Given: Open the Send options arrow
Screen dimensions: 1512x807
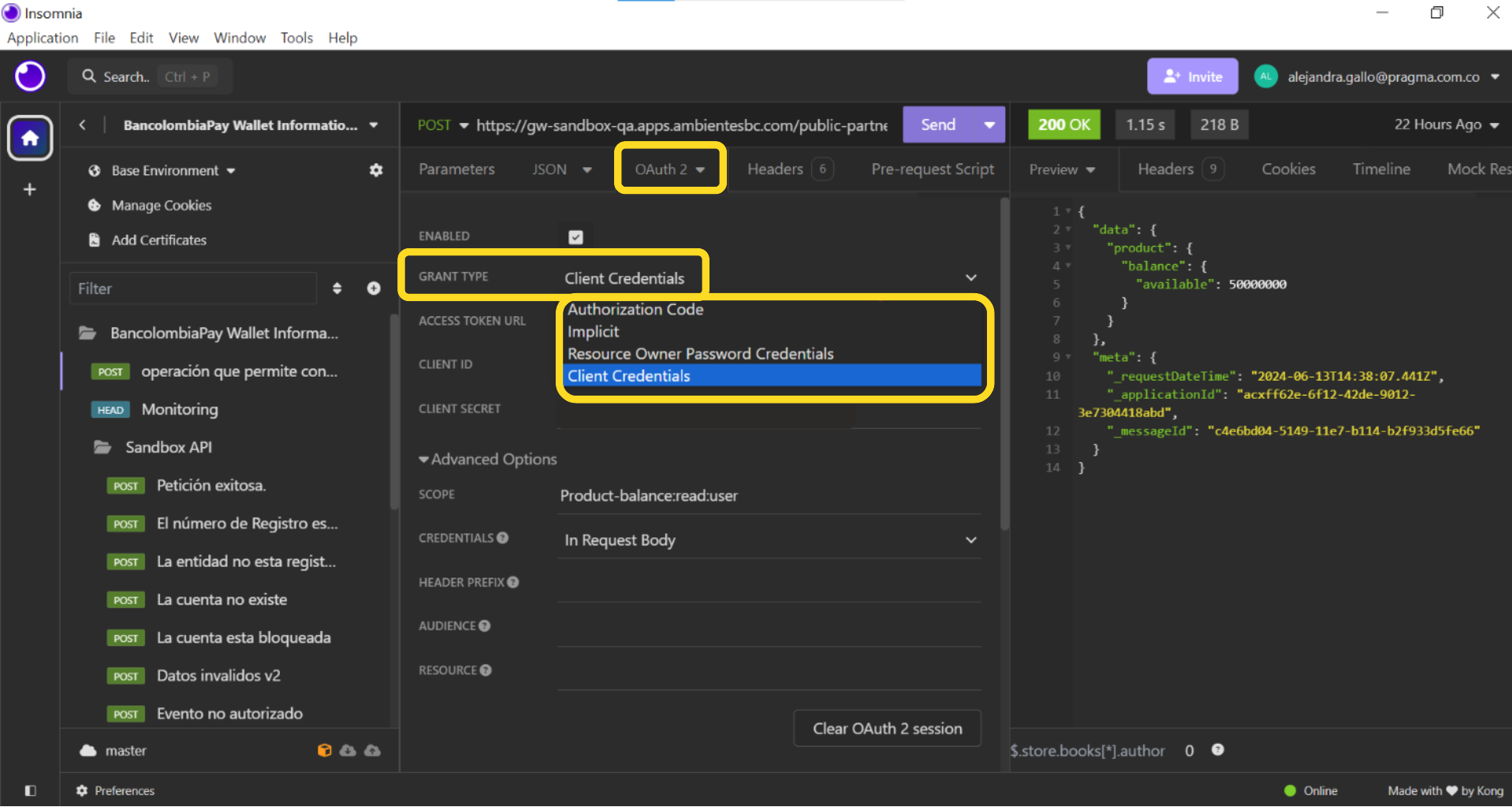Looking at the screenshot, I should point(989,125).
